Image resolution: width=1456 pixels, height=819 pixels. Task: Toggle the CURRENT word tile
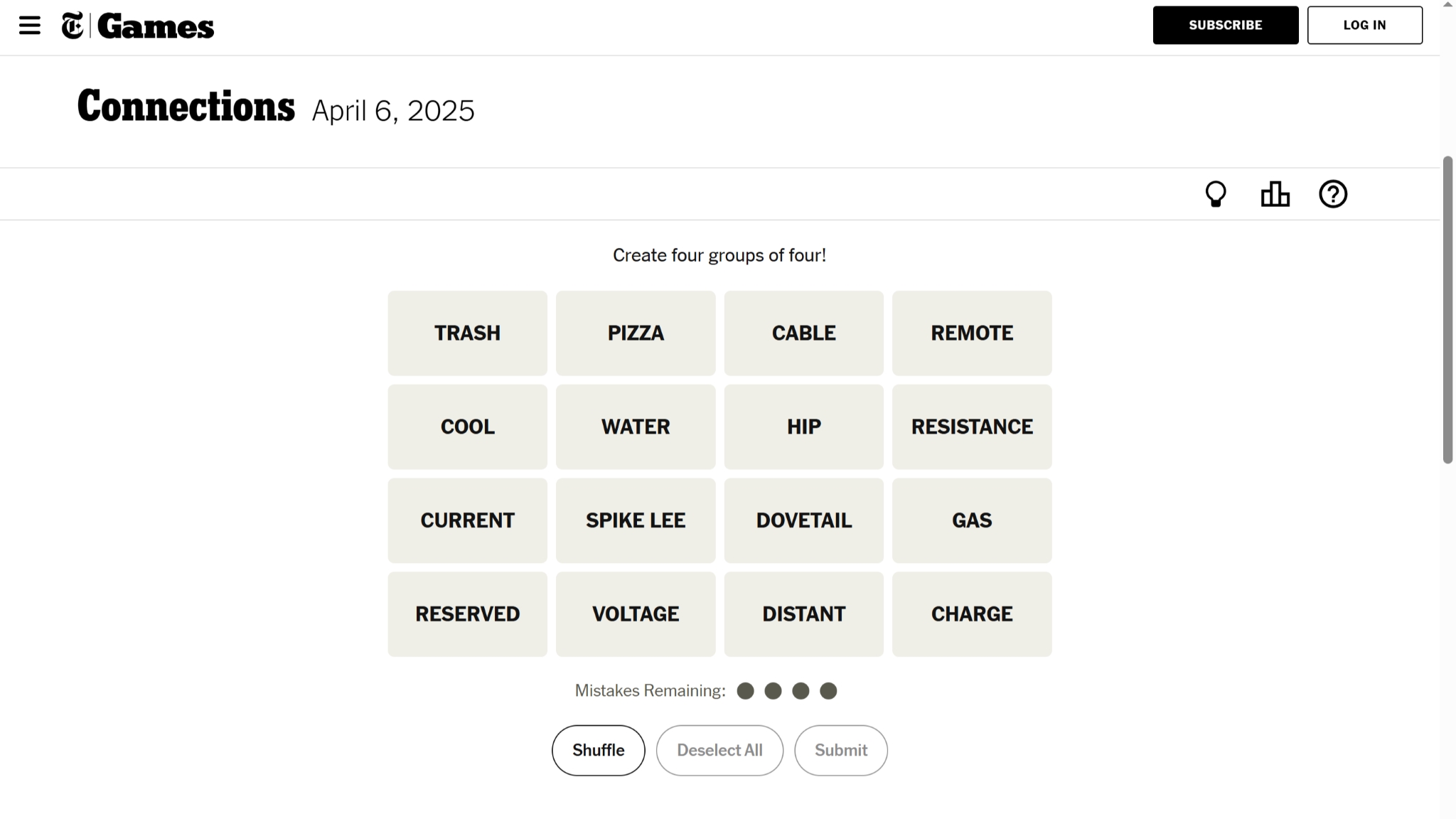pyautogui.click(x=467, y=520)
